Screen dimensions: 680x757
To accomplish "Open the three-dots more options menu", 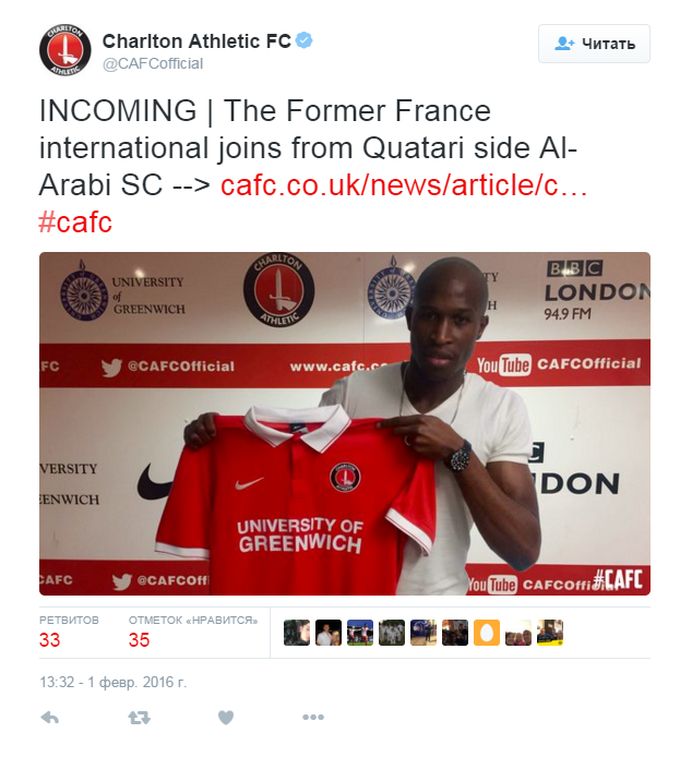I will (x=313, y=717).
